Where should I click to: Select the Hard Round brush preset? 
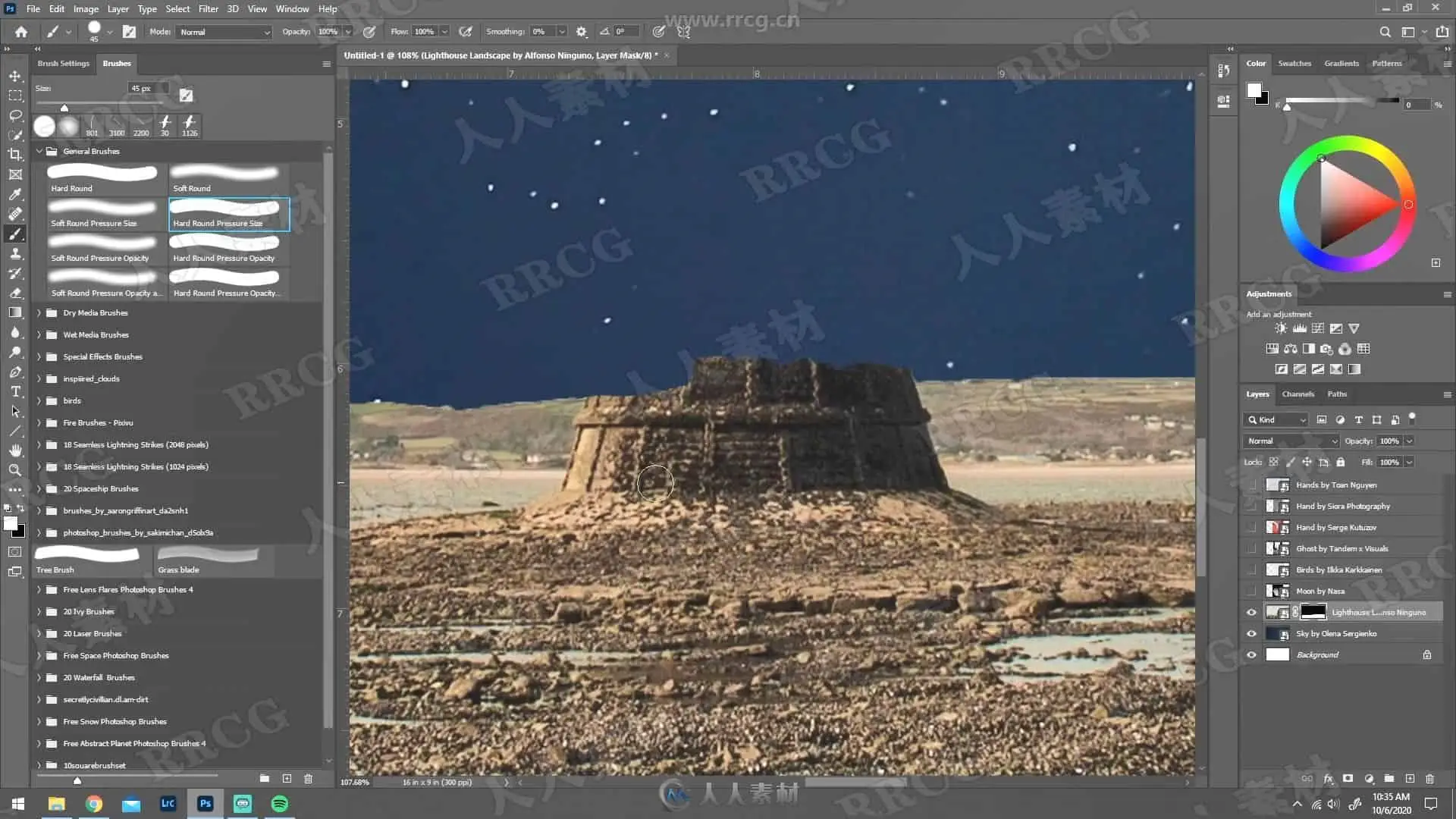pyautogui.click(x=103, y=179)
